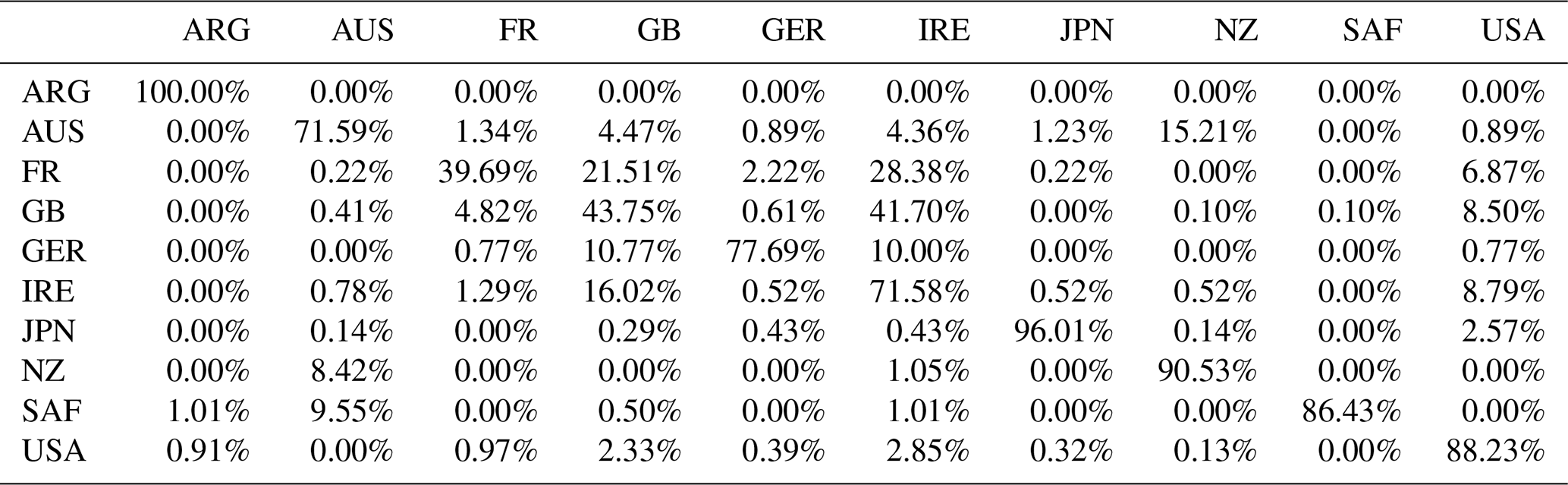The width and height of the screenshot is (1568, 485).
Task: Select the 90.53% value
Action: point(1207,371)
